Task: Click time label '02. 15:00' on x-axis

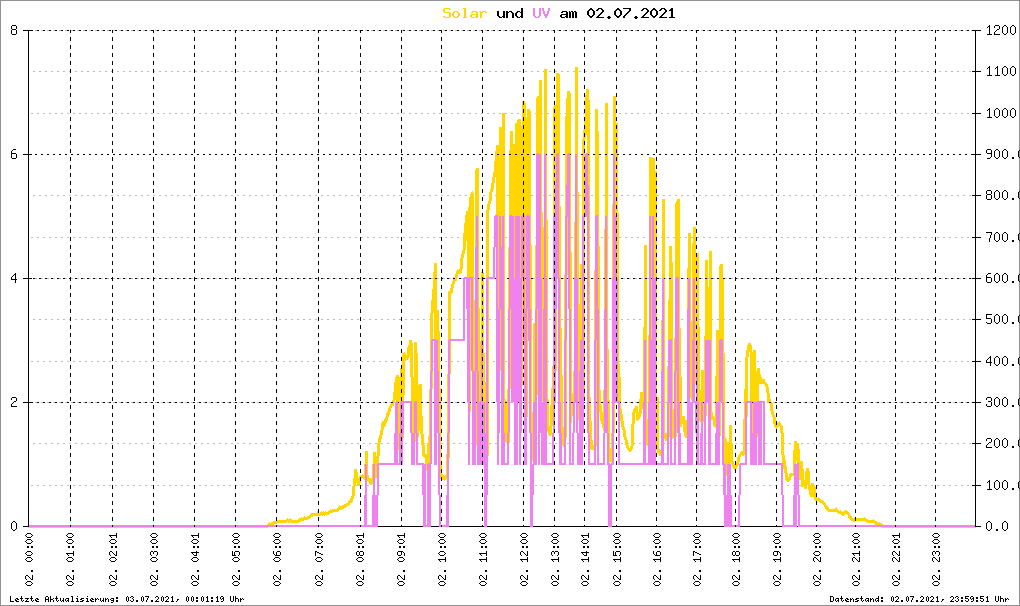Action: [617, 559]
